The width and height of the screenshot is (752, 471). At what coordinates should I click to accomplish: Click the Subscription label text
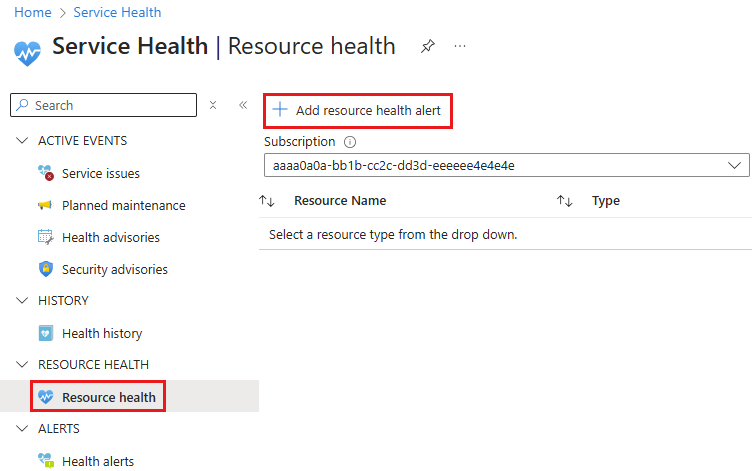(x=300, y=141)
